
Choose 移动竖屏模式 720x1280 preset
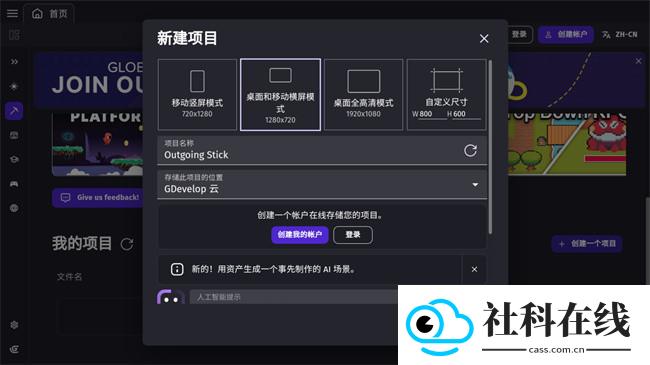[x=197, y=95]
